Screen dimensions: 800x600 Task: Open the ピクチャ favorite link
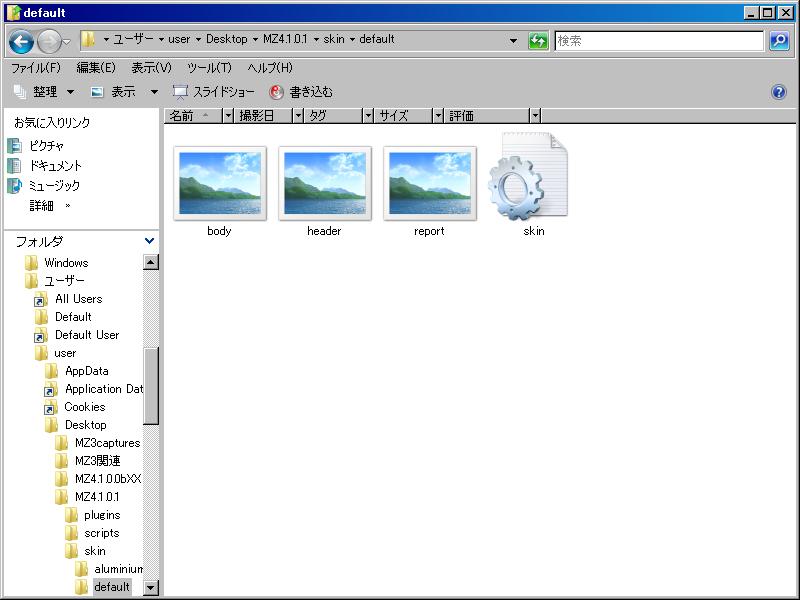tap(46, 146)
